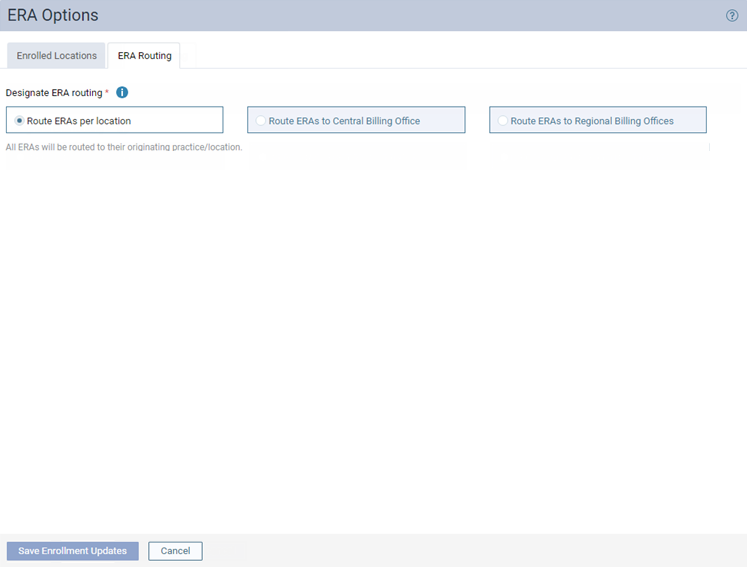The height and width of the screenshot is (567, 747).
Task: Click the header bar beside ERA Options title
Action: (x=400, y=16)
